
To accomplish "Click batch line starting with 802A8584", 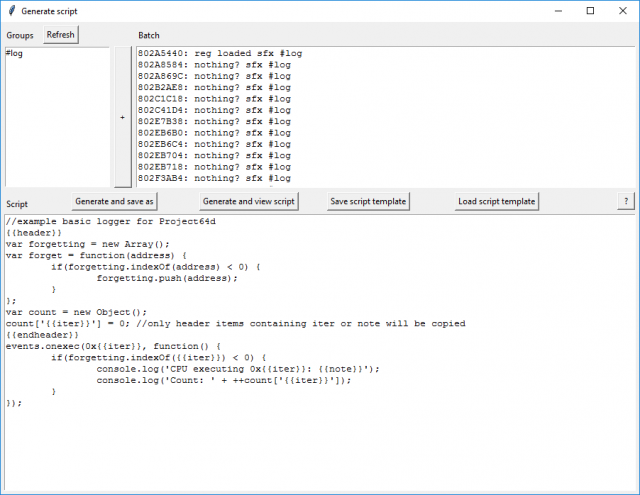I will point(214,64).
